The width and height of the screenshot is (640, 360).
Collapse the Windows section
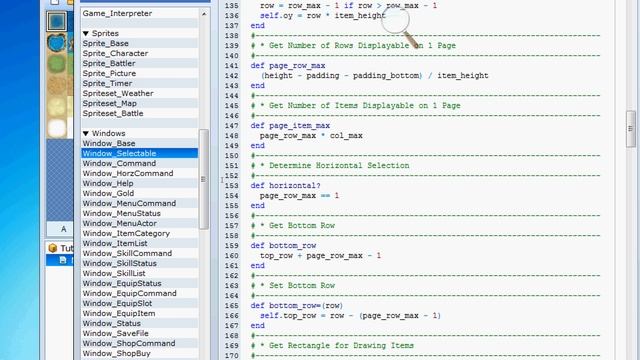[86, 133]
